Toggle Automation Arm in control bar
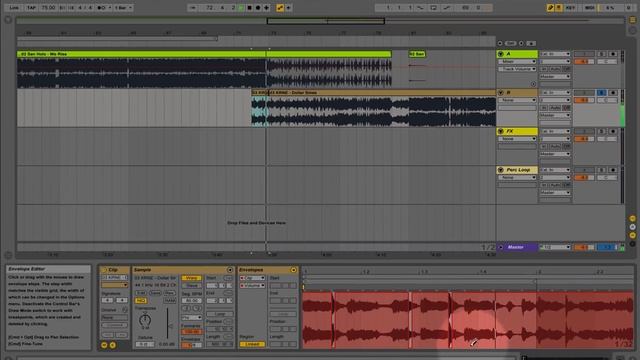 (280, 7)
